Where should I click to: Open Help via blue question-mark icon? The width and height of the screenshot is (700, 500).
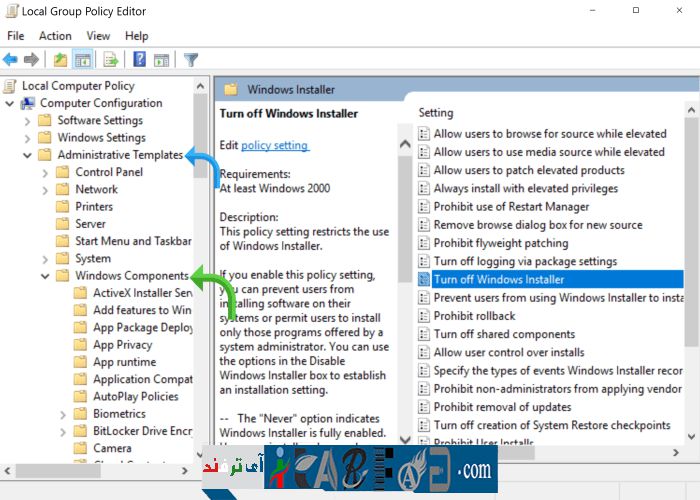pyautogui.click(x=139, y=60)
